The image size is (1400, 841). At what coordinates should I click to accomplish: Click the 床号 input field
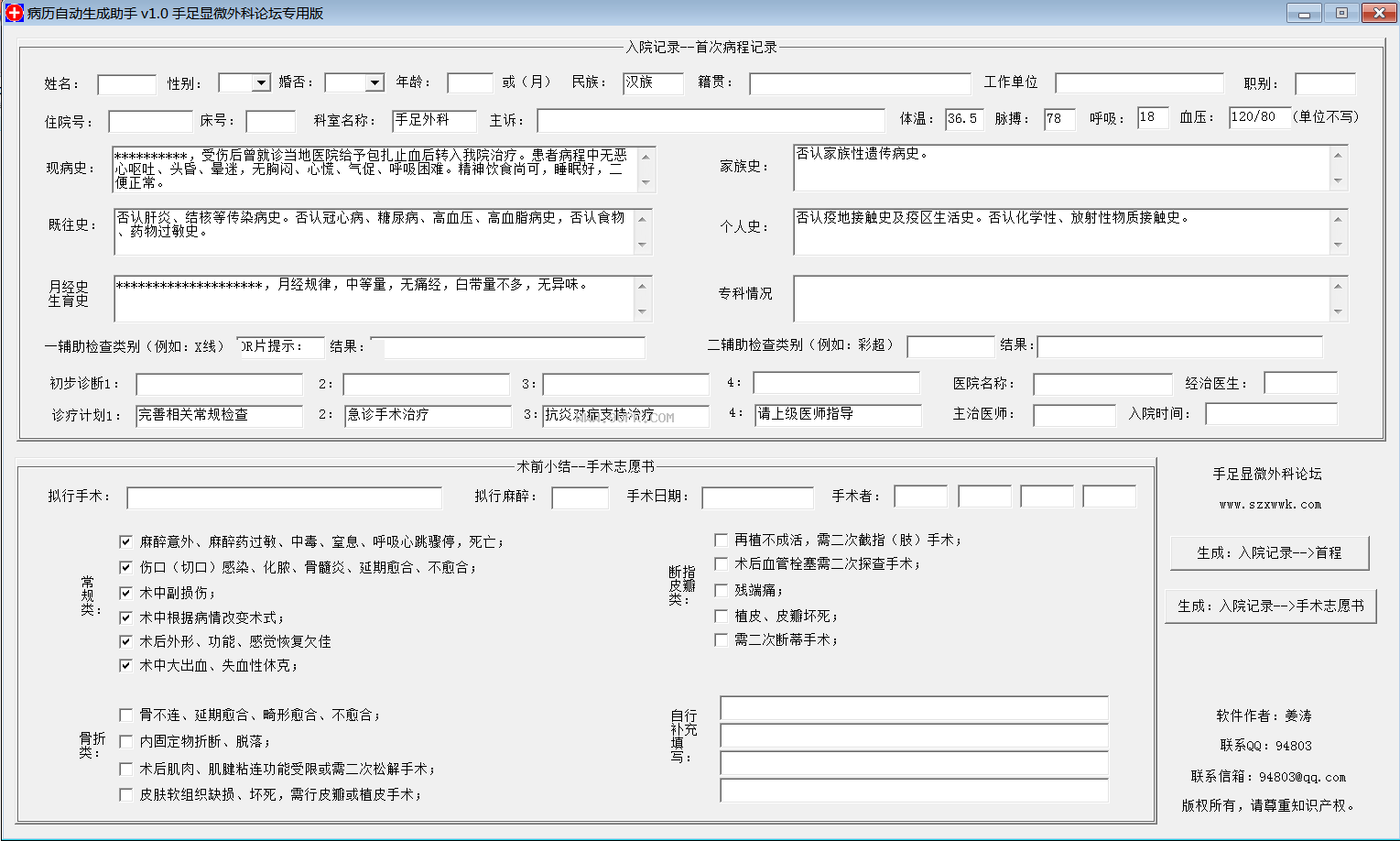click(x=270, y=122)
